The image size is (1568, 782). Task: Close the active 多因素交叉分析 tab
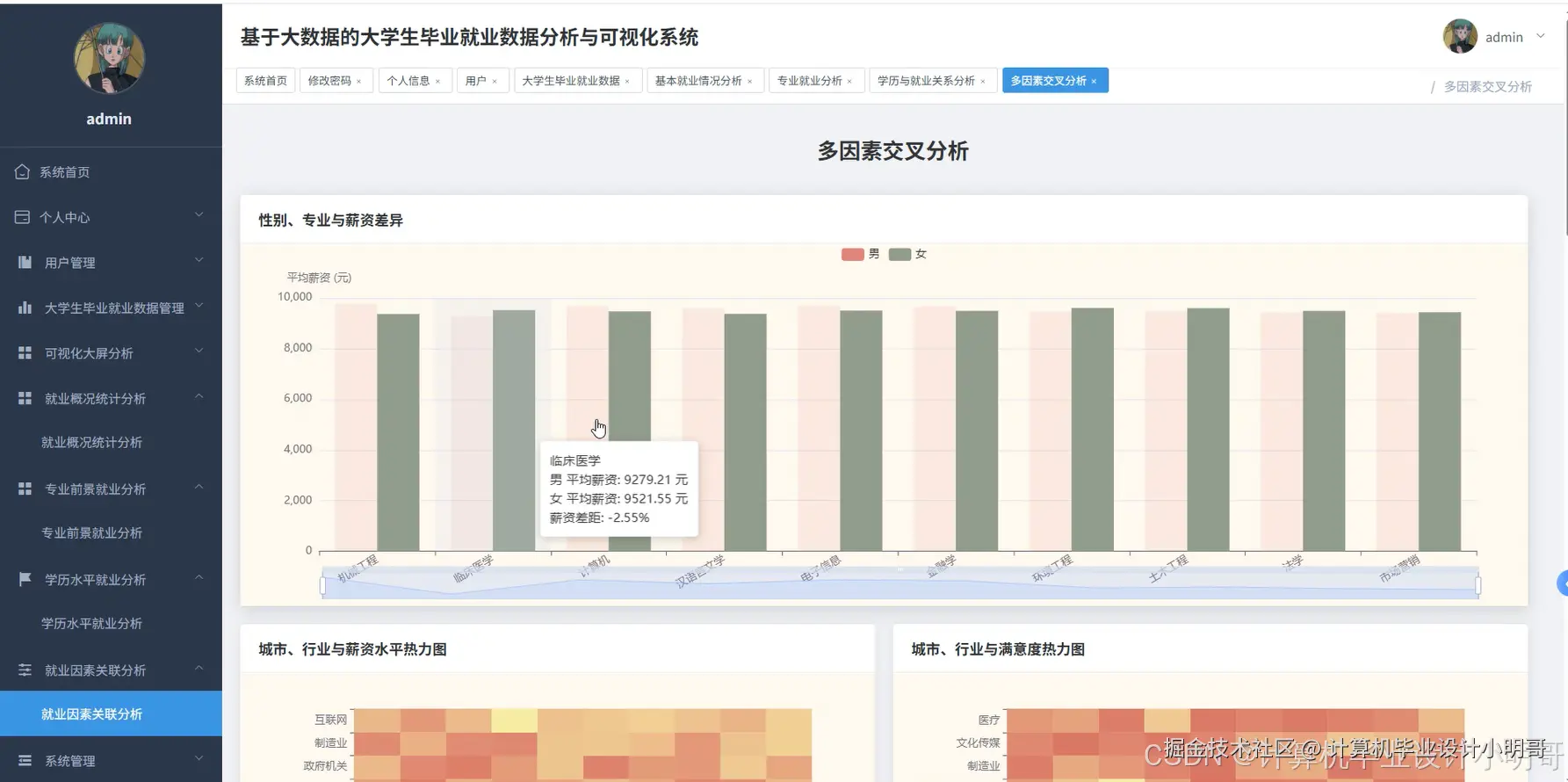pyautogui.click(x=1094, y=82)
